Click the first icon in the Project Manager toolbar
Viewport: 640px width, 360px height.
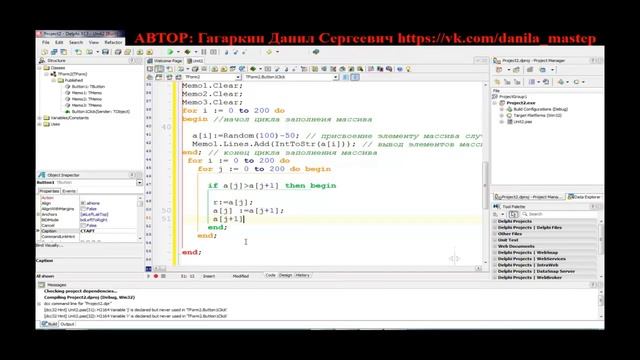[x=499, y=70]
